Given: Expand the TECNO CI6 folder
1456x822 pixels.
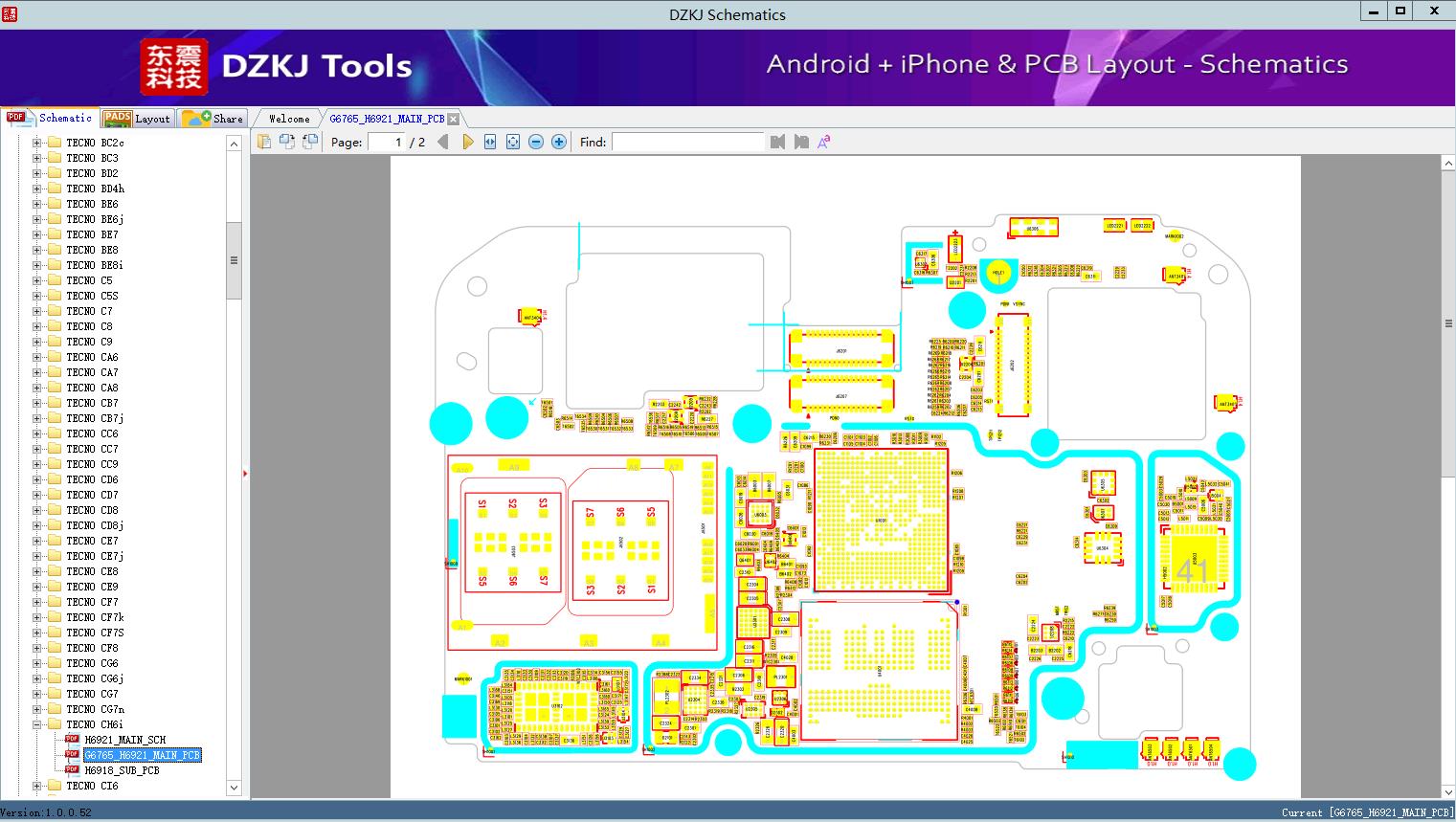Looking at the screenshot, I should (x=37, y=786).
